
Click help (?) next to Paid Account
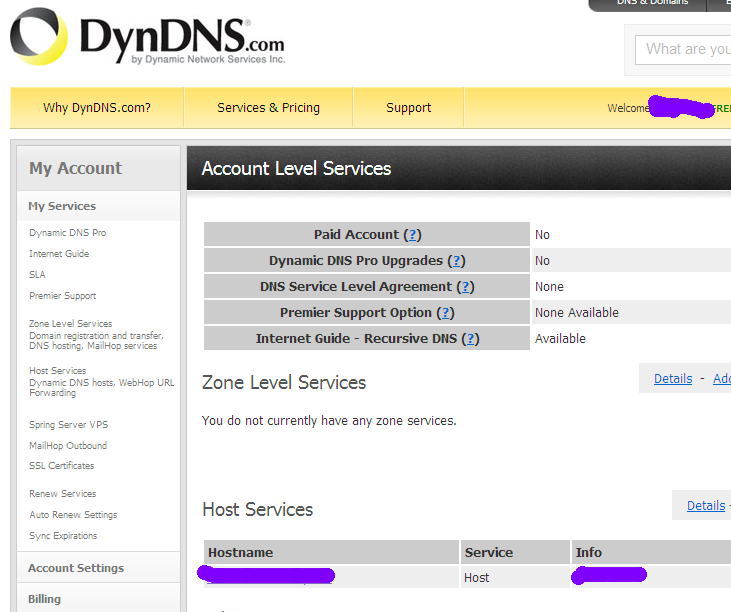click(x=412, y=234)
